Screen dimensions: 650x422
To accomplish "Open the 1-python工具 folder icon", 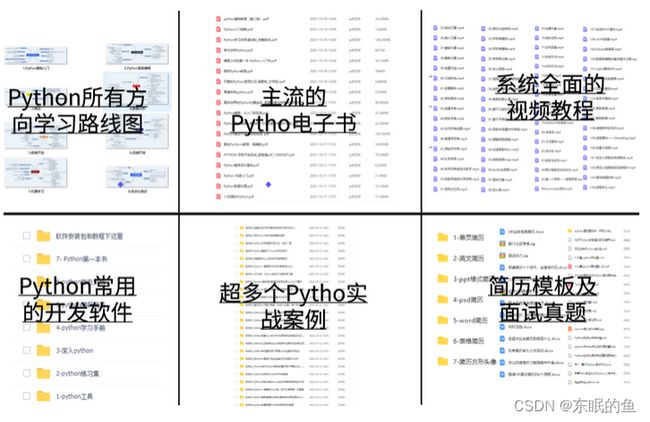I will point(43,396).
